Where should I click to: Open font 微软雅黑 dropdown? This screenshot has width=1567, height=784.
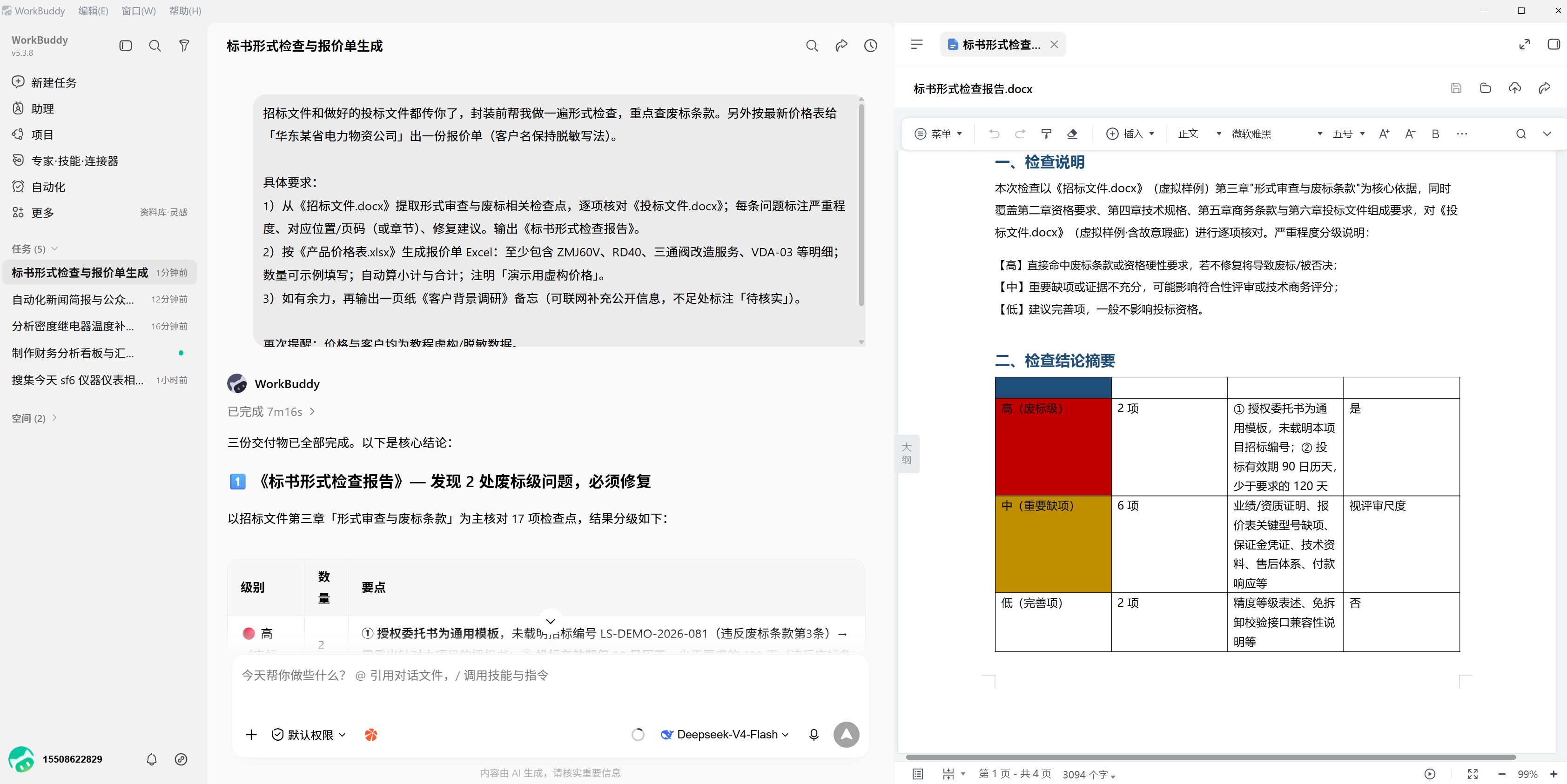(x=1277, y=134)
